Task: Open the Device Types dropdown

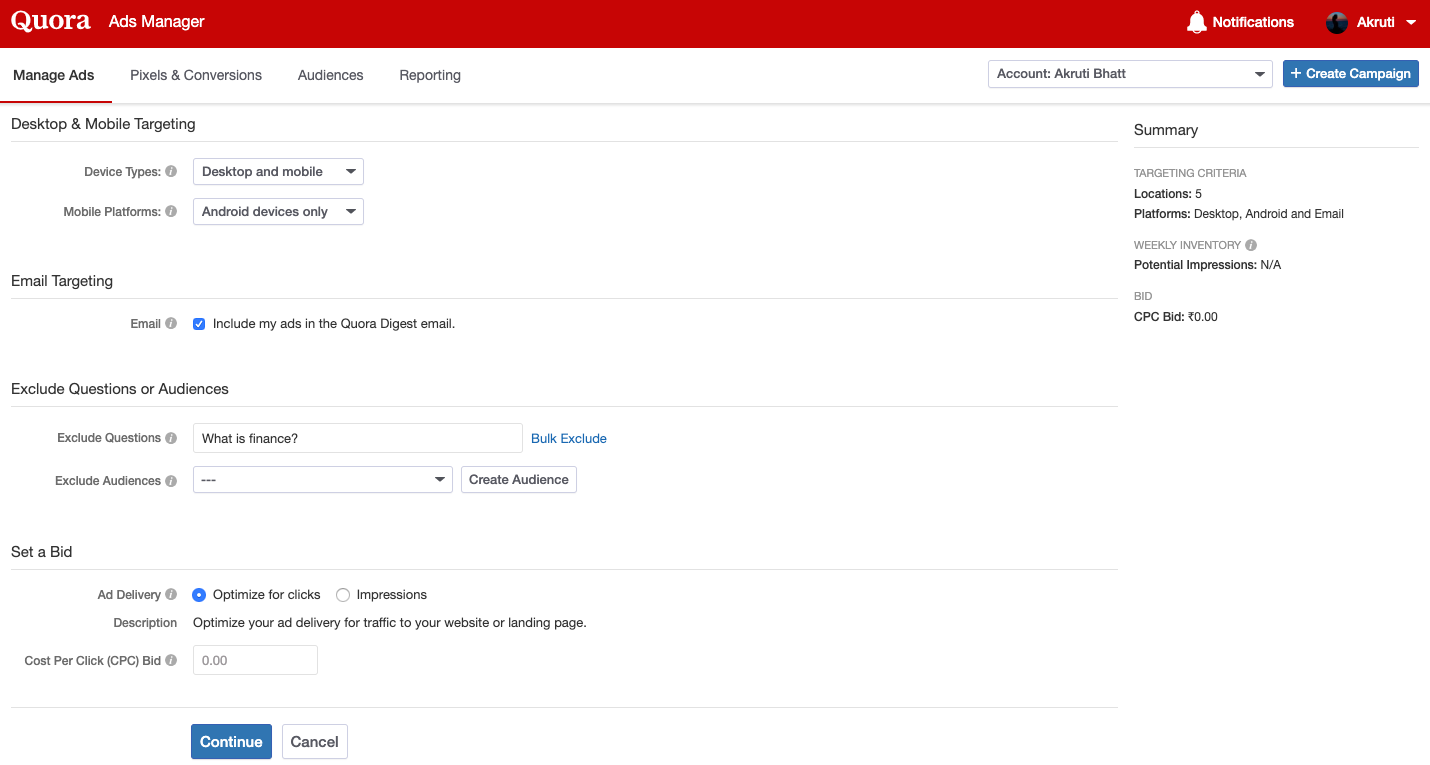Action: [x=278, y=172]
